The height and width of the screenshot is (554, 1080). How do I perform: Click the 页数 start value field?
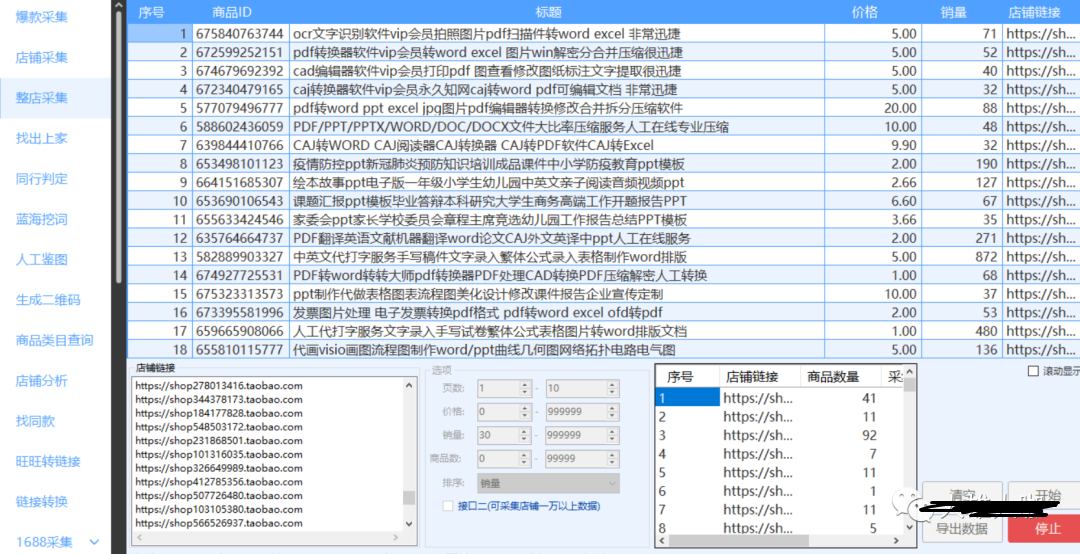[x=497, y=389]
